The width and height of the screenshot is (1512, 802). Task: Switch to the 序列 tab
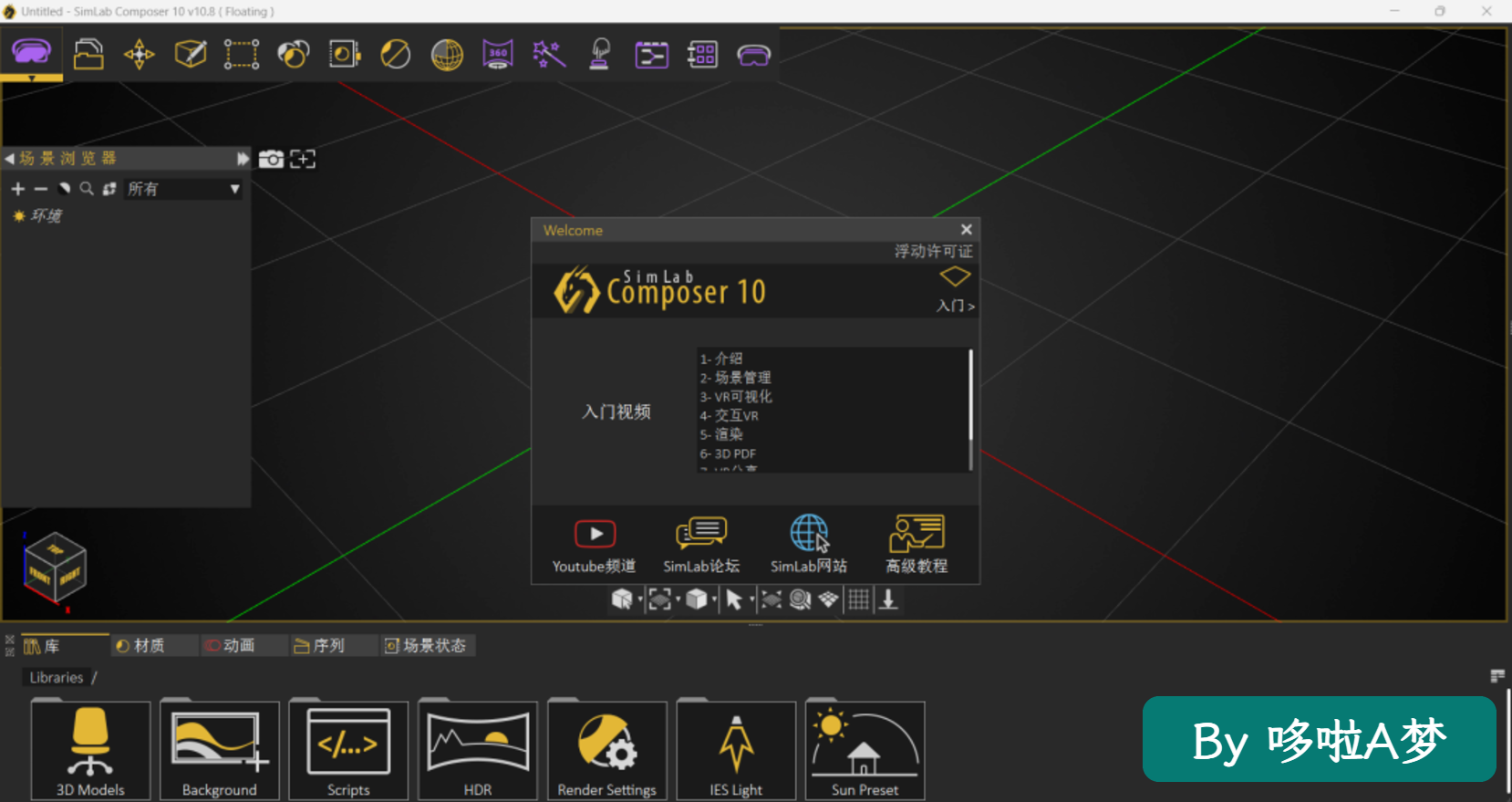(x=332, y=646)
